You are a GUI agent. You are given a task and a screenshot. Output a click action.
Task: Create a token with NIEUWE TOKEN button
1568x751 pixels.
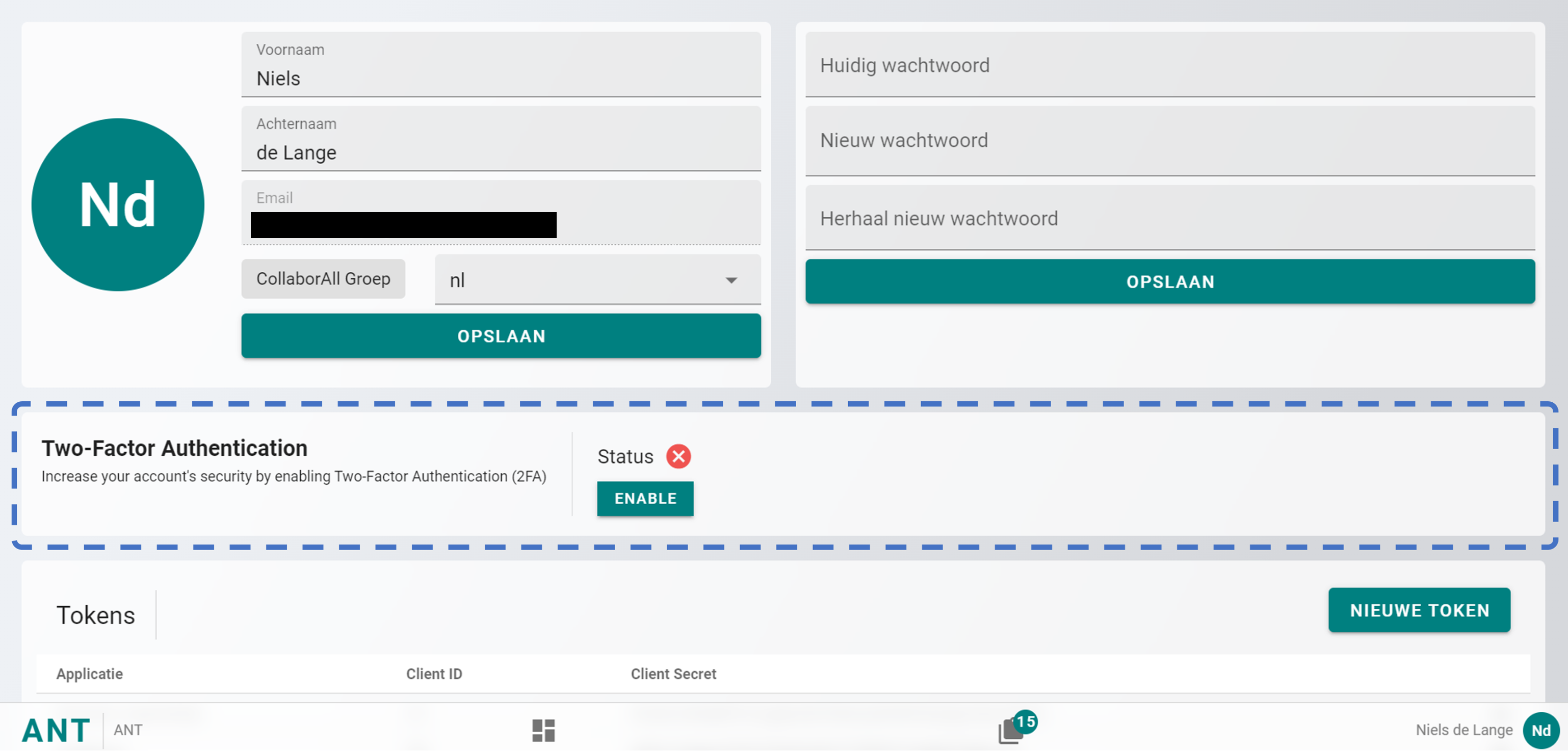tap(1419, 610)
